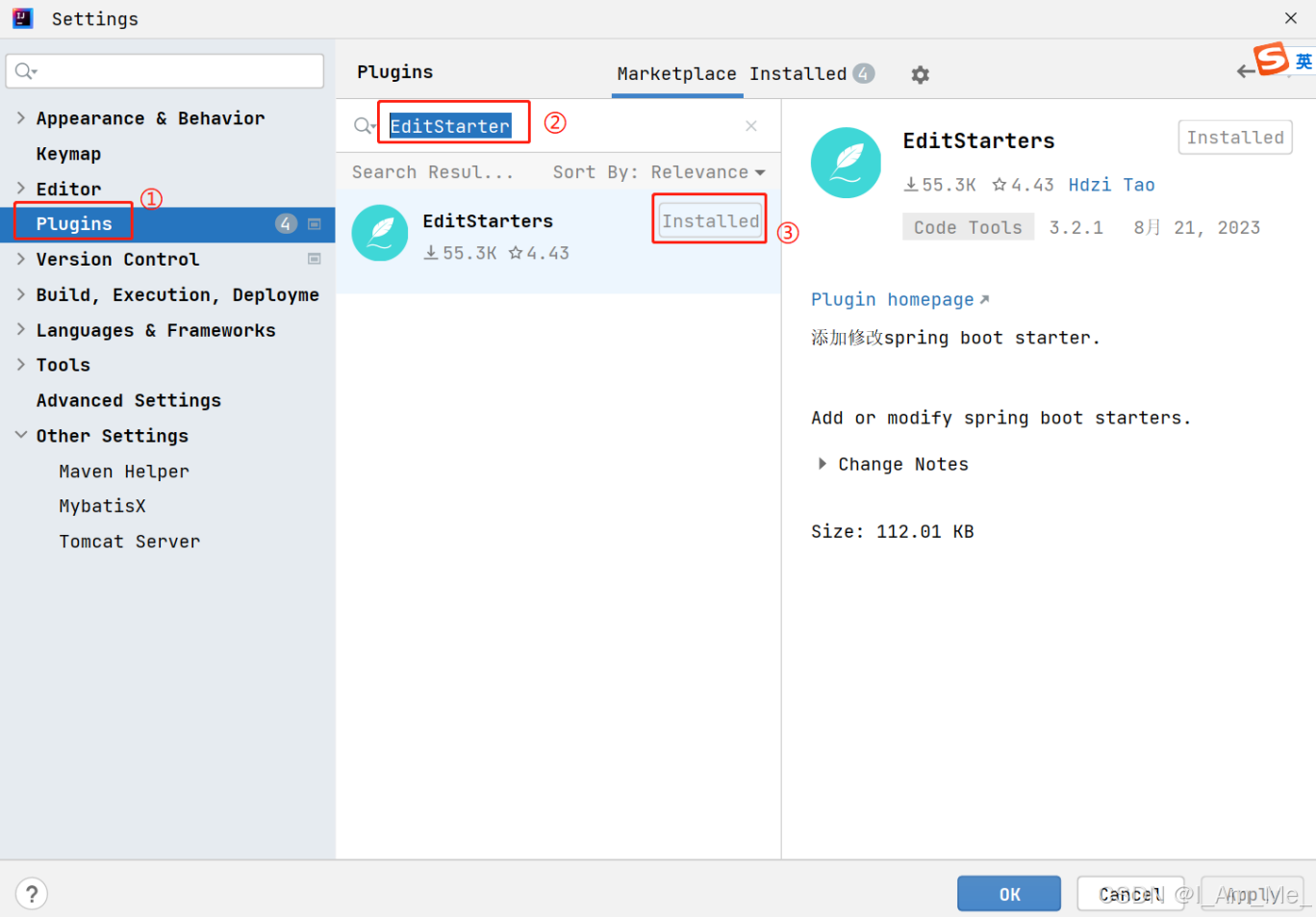1316x917 pixels.
Task: Click the large EditStarters logo in details pane
Action: (847, 163)
